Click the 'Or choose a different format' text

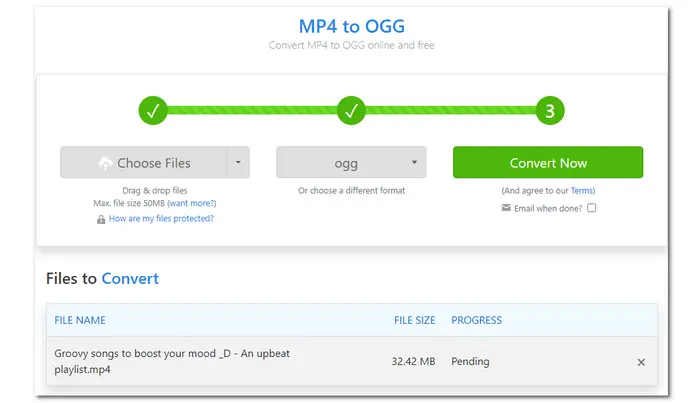pos(351,191)
